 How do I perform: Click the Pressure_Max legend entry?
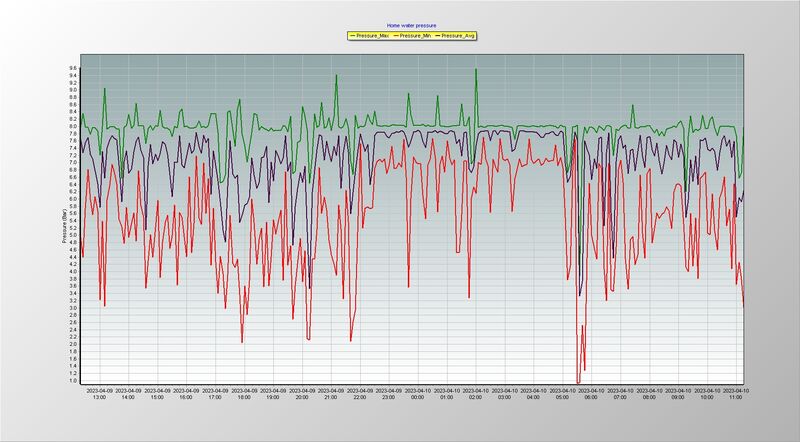coord(369,36)
